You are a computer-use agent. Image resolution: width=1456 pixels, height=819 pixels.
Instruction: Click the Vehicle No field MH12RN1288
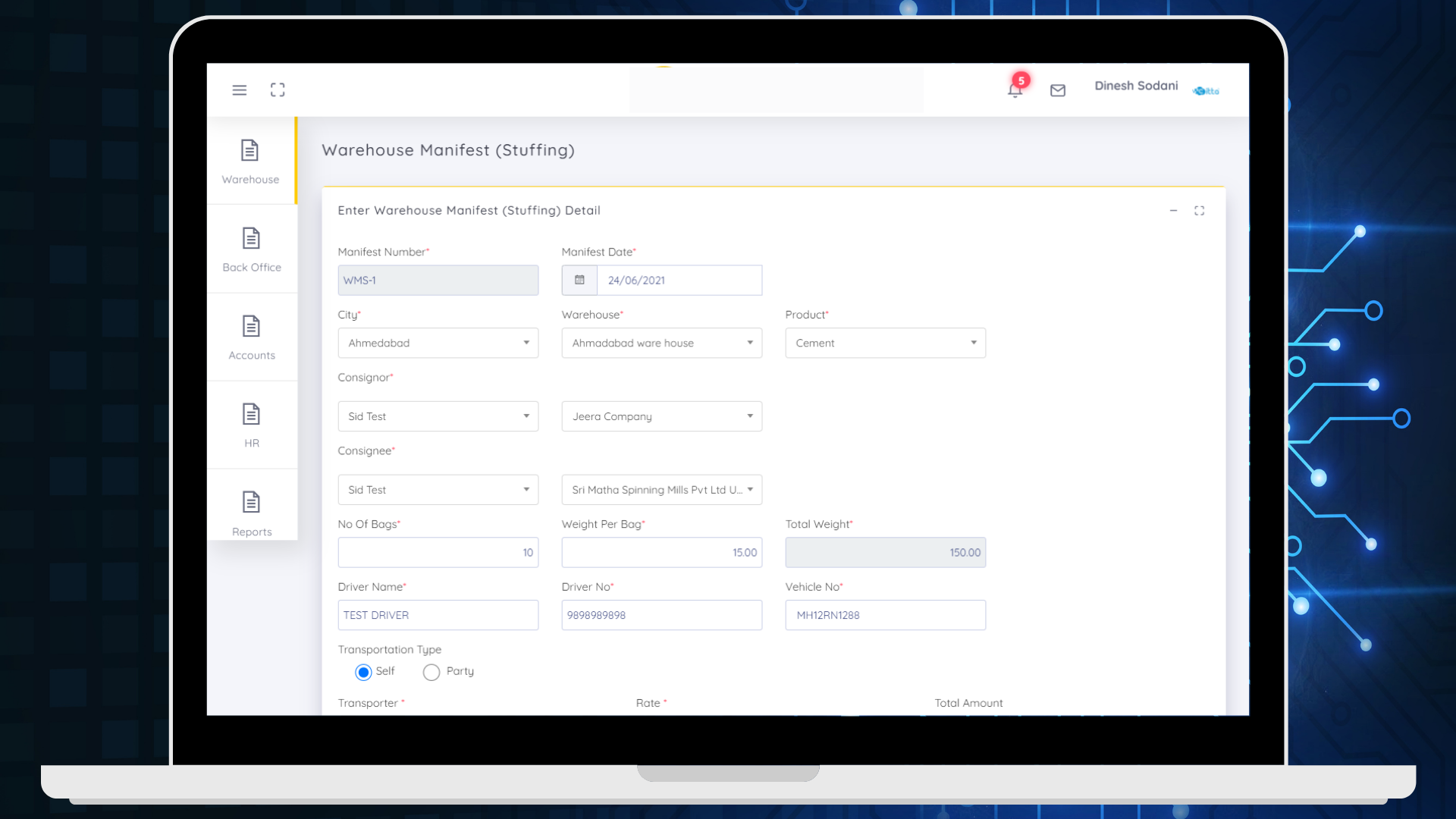click(x=886, y=615)
